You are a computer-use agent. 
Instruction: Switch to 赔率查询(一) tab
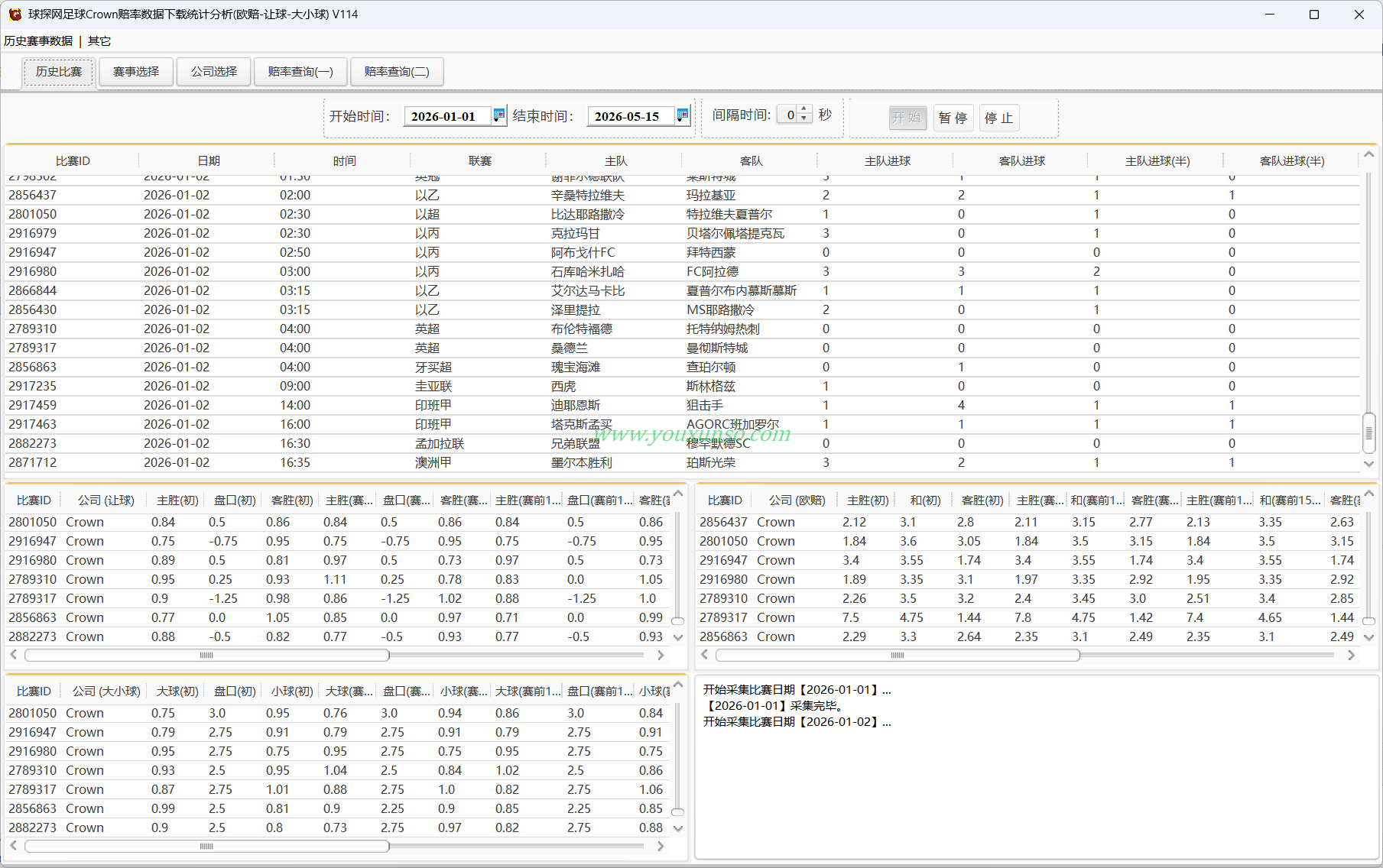pyautogui.click(x=300, y=72)
